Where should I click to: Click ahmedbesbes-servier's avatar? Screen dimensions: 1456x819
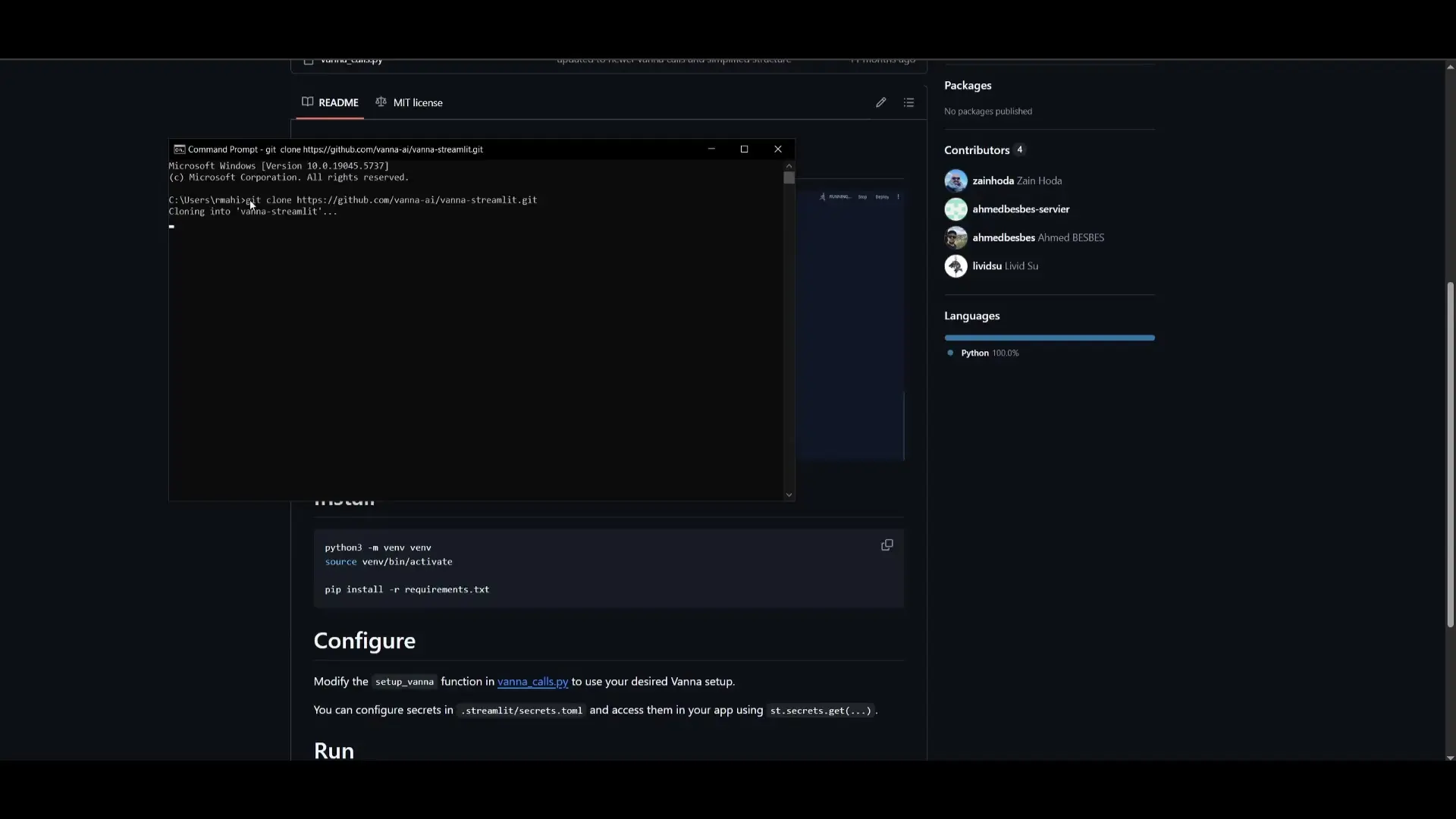(x=955, y=209)
